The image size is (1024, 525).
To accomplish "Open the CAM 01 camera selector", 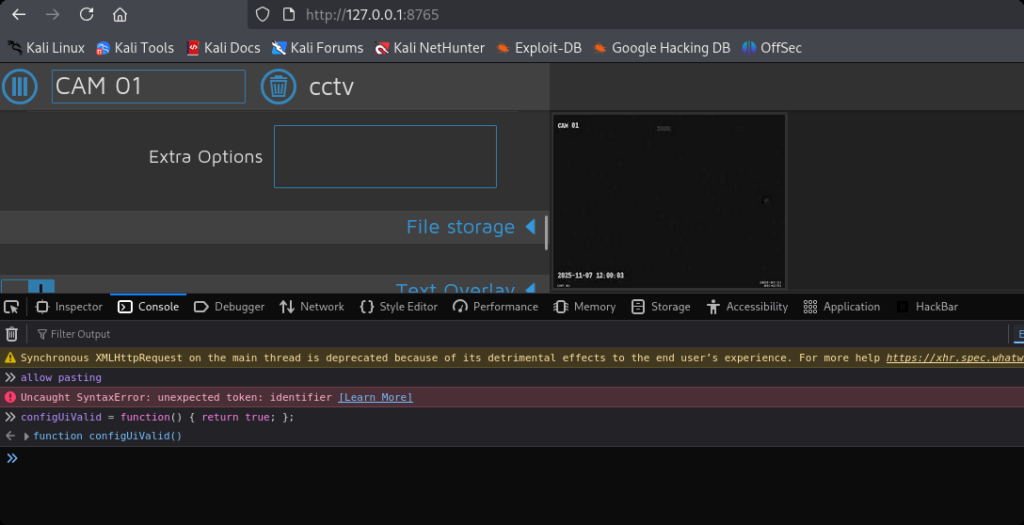I will pyautogui.click(x=148, y=87).
